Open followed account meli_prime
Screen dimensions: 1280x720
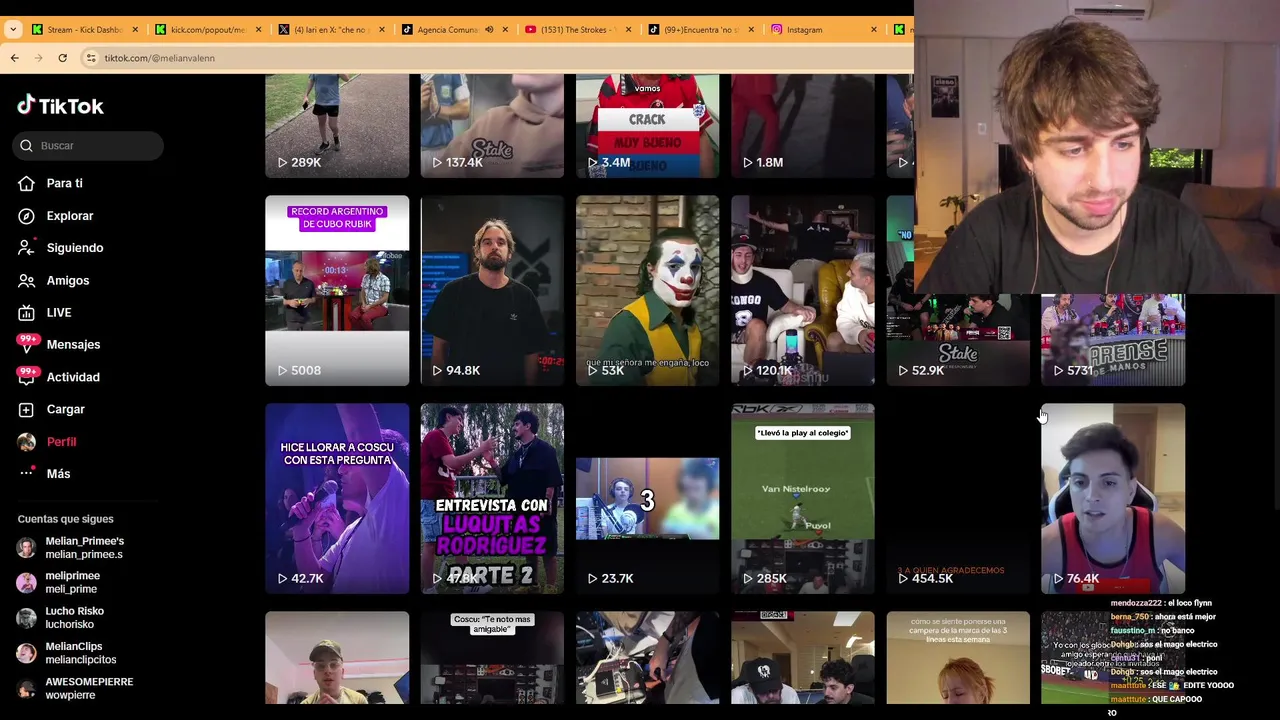72,583
